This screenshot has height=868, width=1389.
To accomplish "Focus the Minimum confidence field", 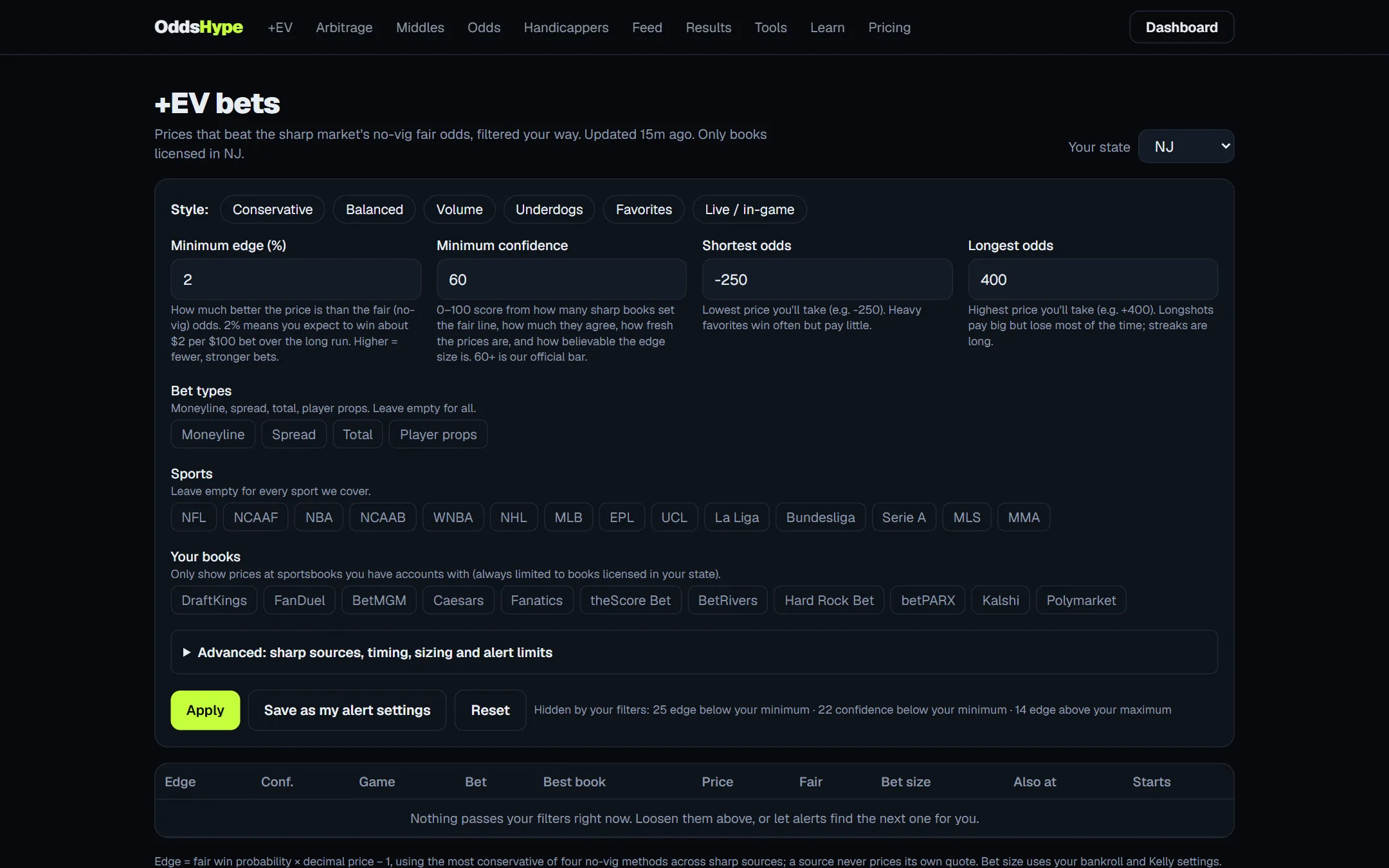I will (561, 279).
